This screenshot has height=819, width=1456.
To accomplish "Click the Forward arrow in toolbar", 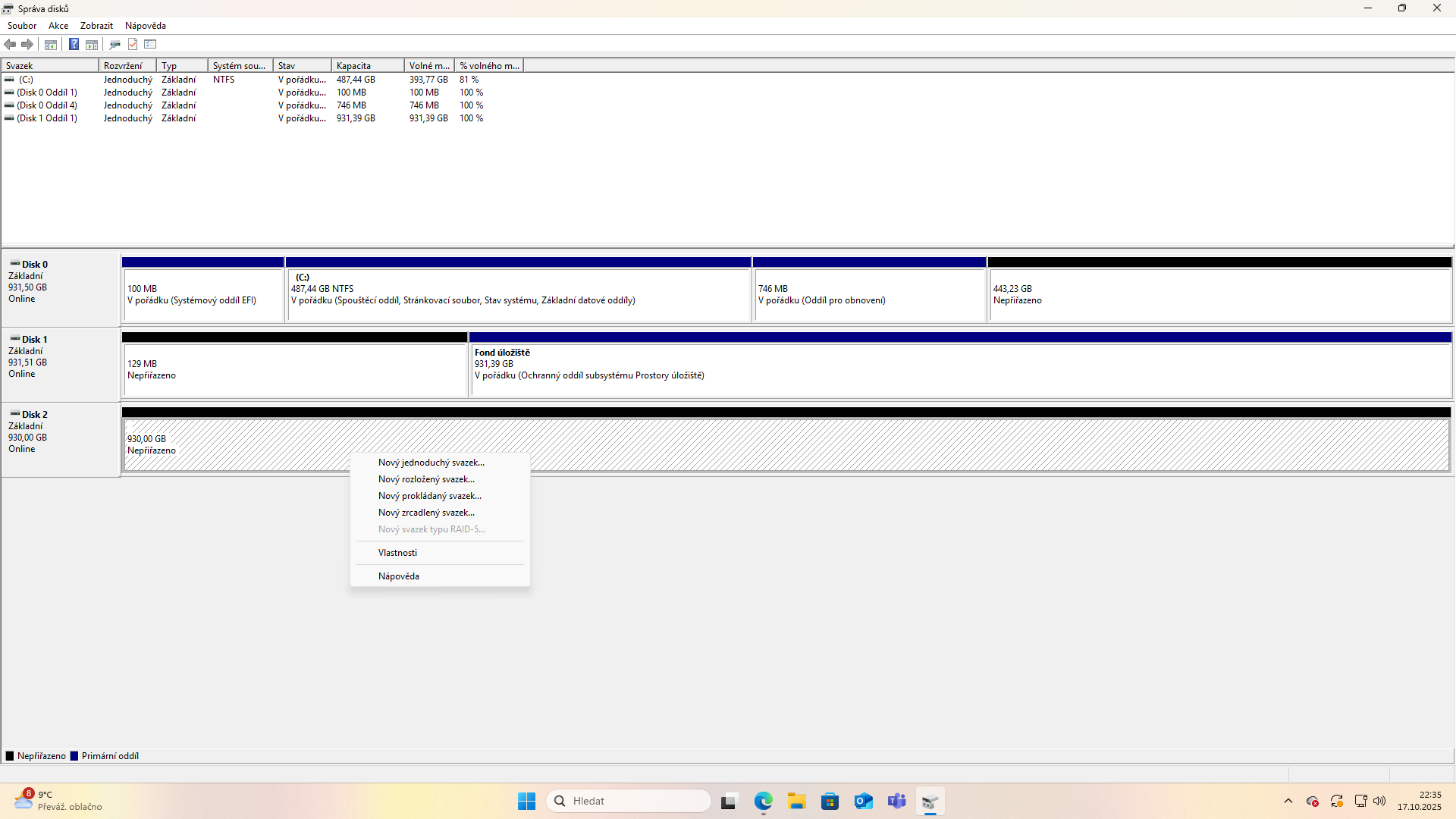I will pyautogui.click(x=27, y=44).
